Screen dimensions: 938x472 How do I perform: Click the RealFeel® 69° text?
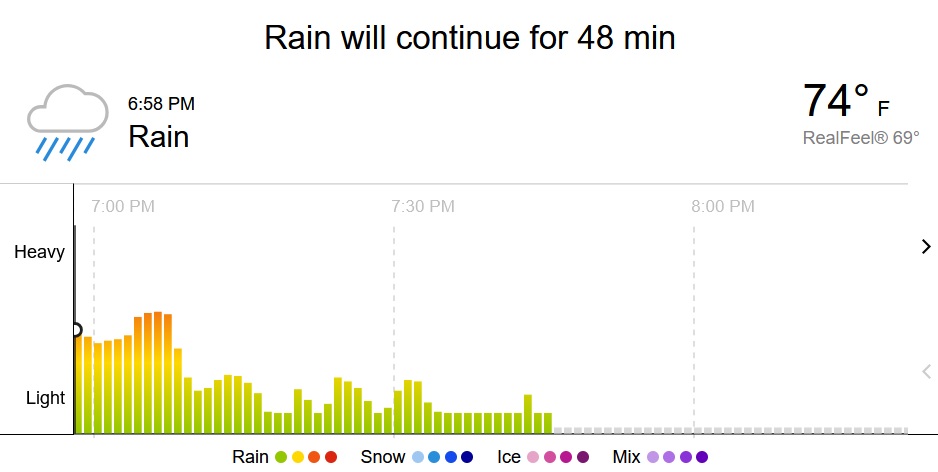click(x=861, y=138)
